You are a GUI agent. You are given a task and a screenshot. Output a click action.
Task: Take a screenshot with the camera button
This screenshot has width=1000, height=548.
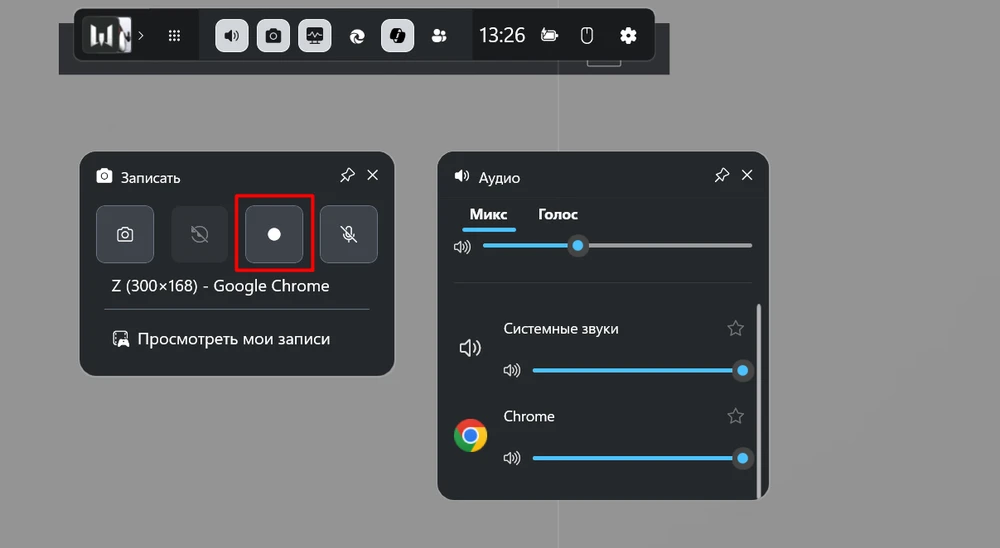pyautogui.click(x=125, y=234)
